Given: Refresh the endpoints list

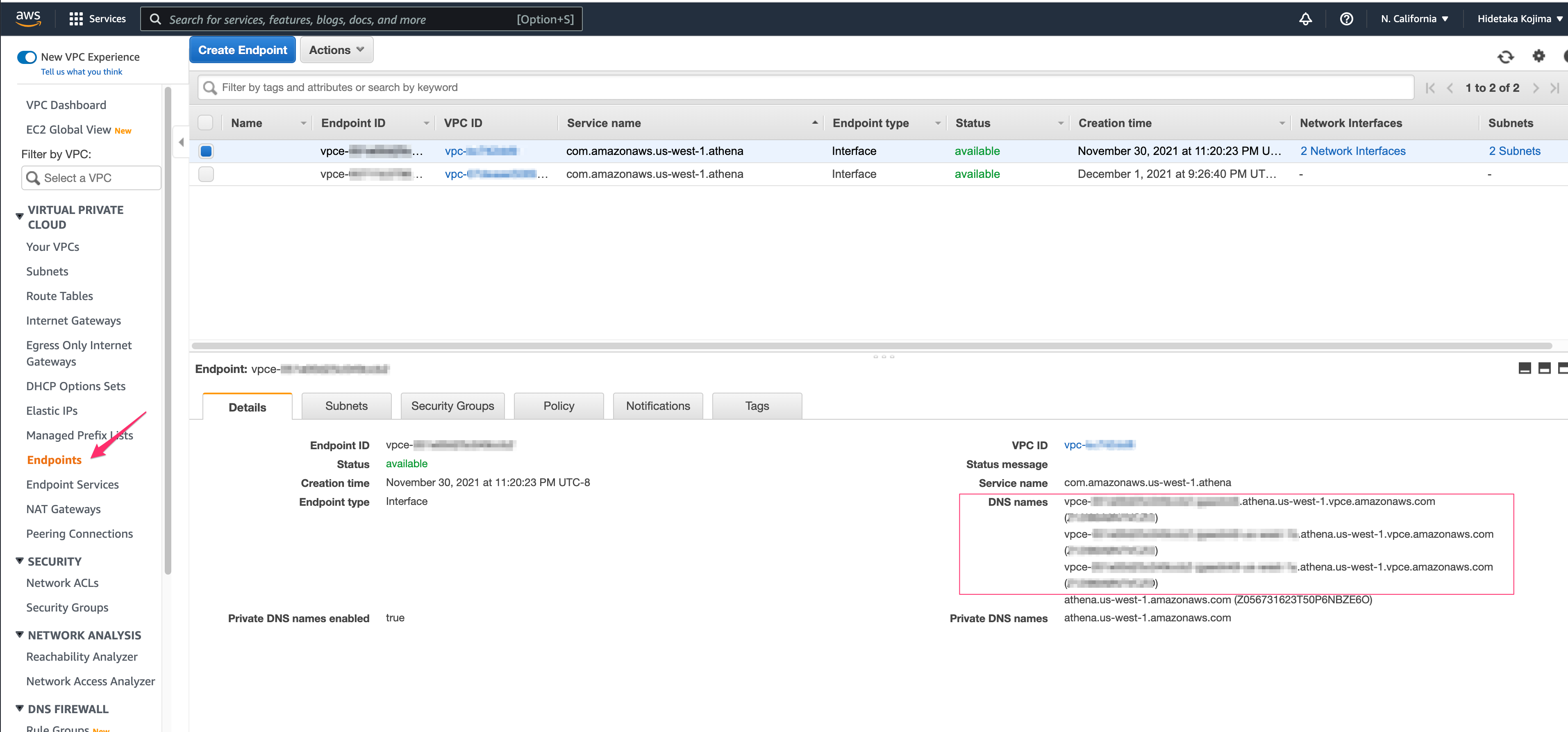Looking at the screenshot, I should [1505, 57].
